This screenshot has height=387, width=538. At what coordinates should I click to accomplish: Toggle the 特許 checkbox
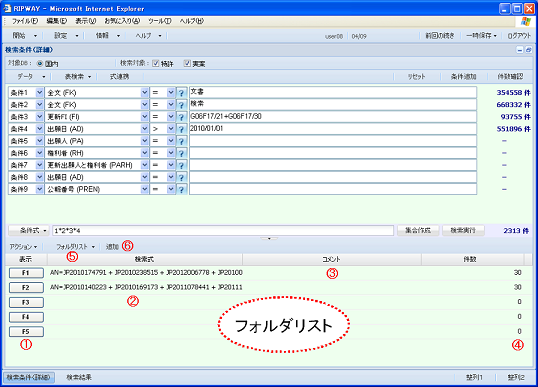click(x=155, y=63)
